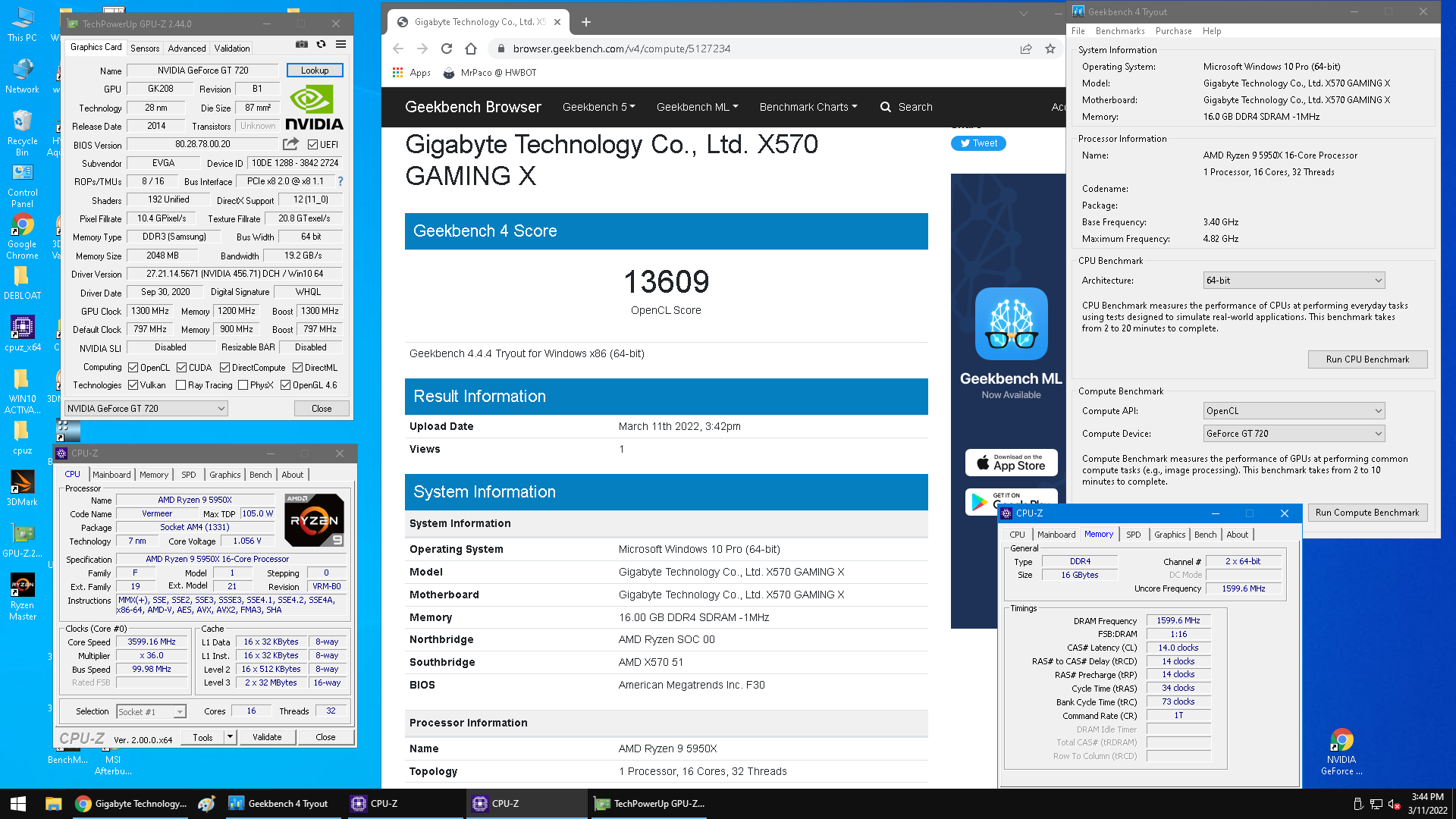Click taskbar clock showing 3:44 PM
Image resolution: width=1456 pixels, height=819 pixels.
click(1427, 804)
